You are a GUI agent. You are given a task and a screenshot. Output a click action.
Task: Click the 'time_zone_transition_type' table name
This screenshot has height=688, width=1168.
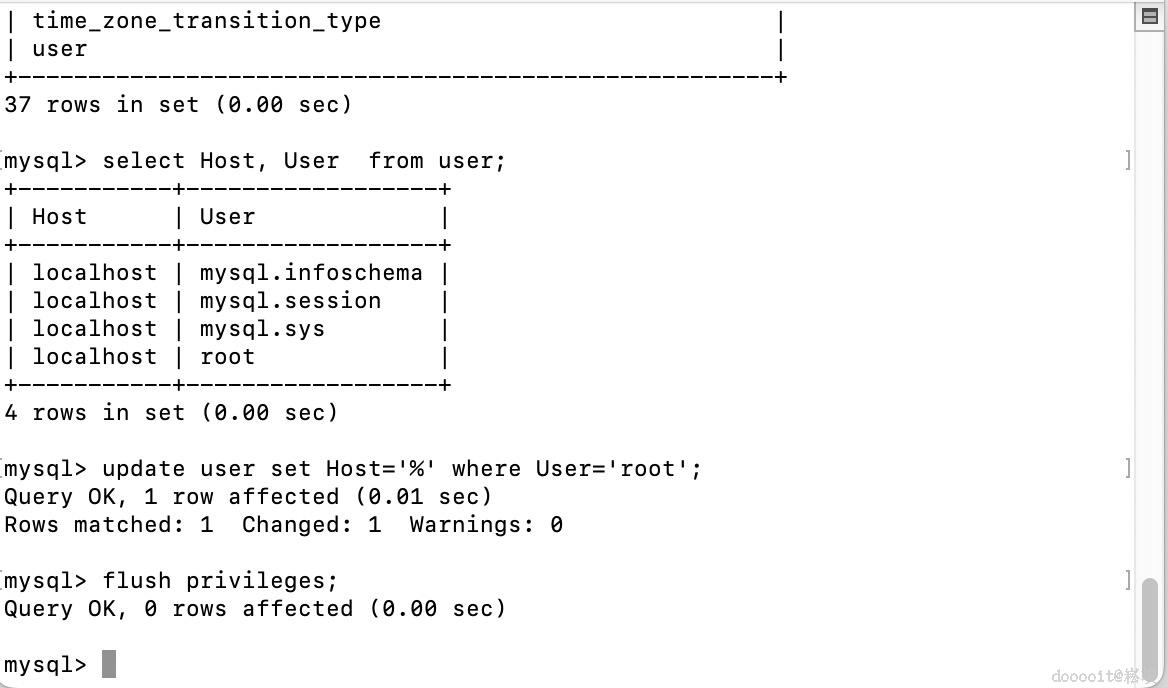coord(206,21)
